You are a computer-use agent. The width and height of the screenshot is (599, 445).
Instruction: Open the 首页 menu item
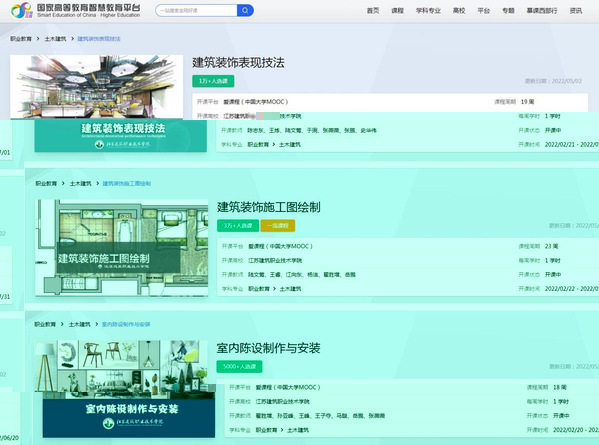[373, 11]
